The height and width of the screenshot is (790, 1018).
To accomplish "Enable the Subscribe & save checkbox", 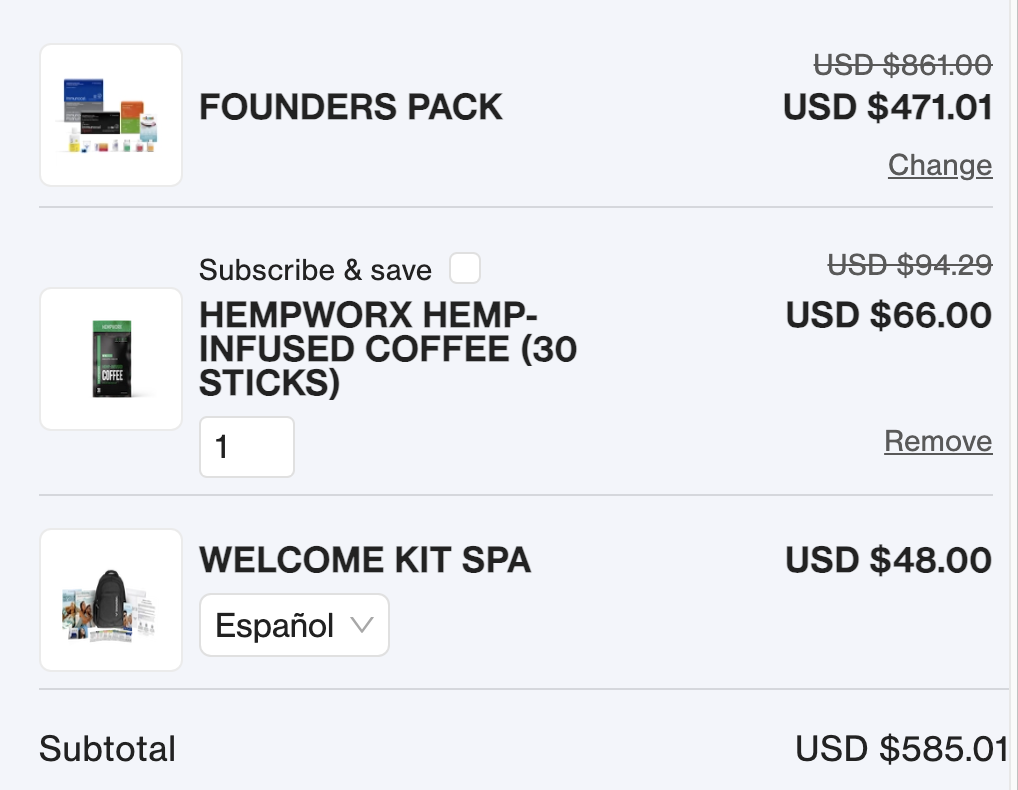I will 465,268.
